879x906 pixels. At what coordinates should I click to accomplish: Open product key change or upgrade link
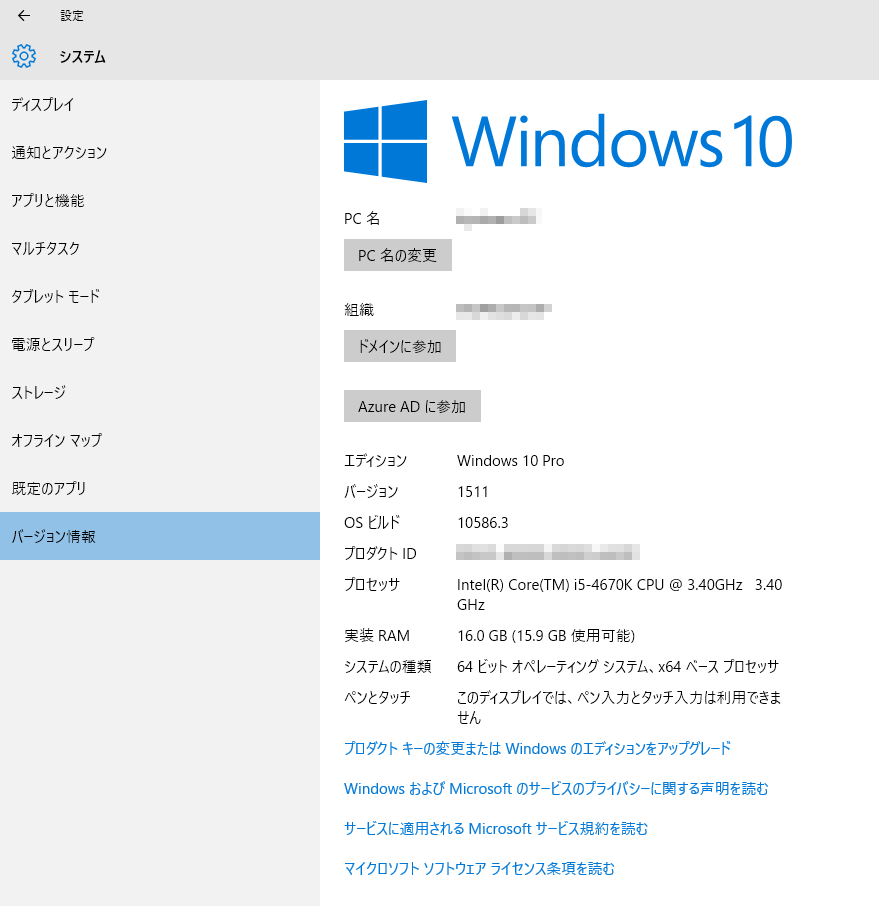(537, 748)
